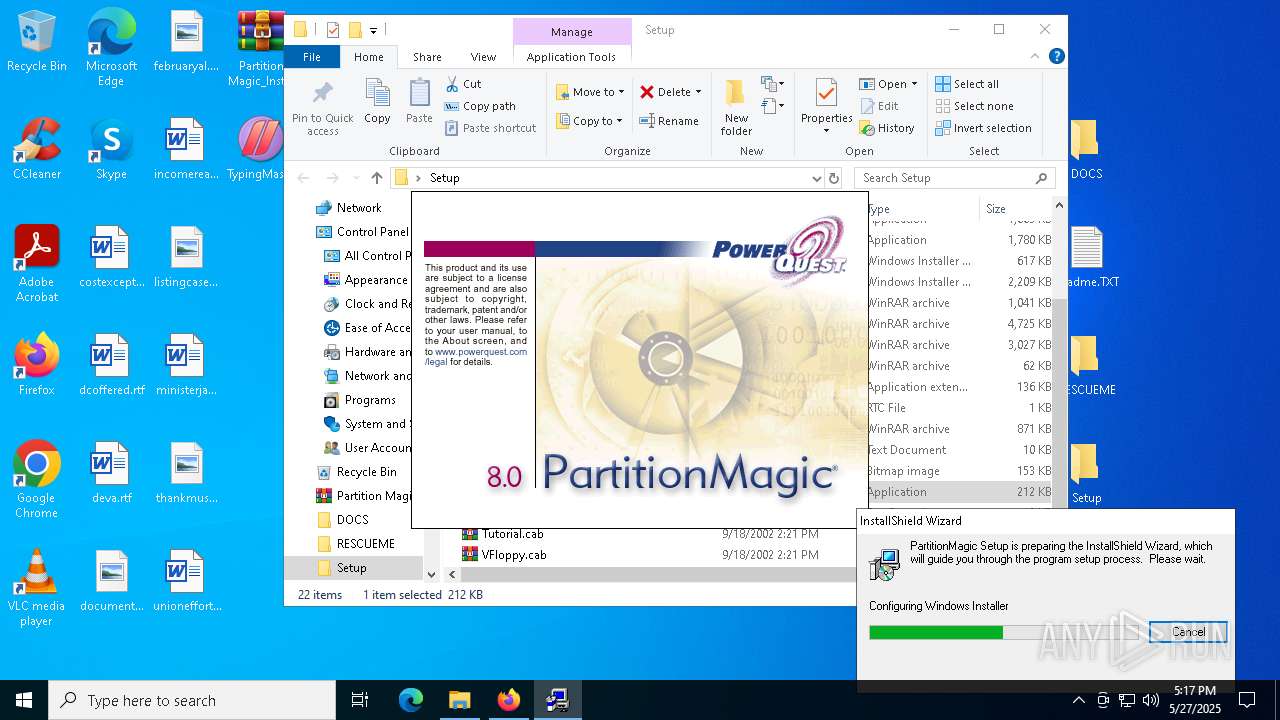
Task: Select the Setup folder on desktop
Action: tap(1086, 473)
